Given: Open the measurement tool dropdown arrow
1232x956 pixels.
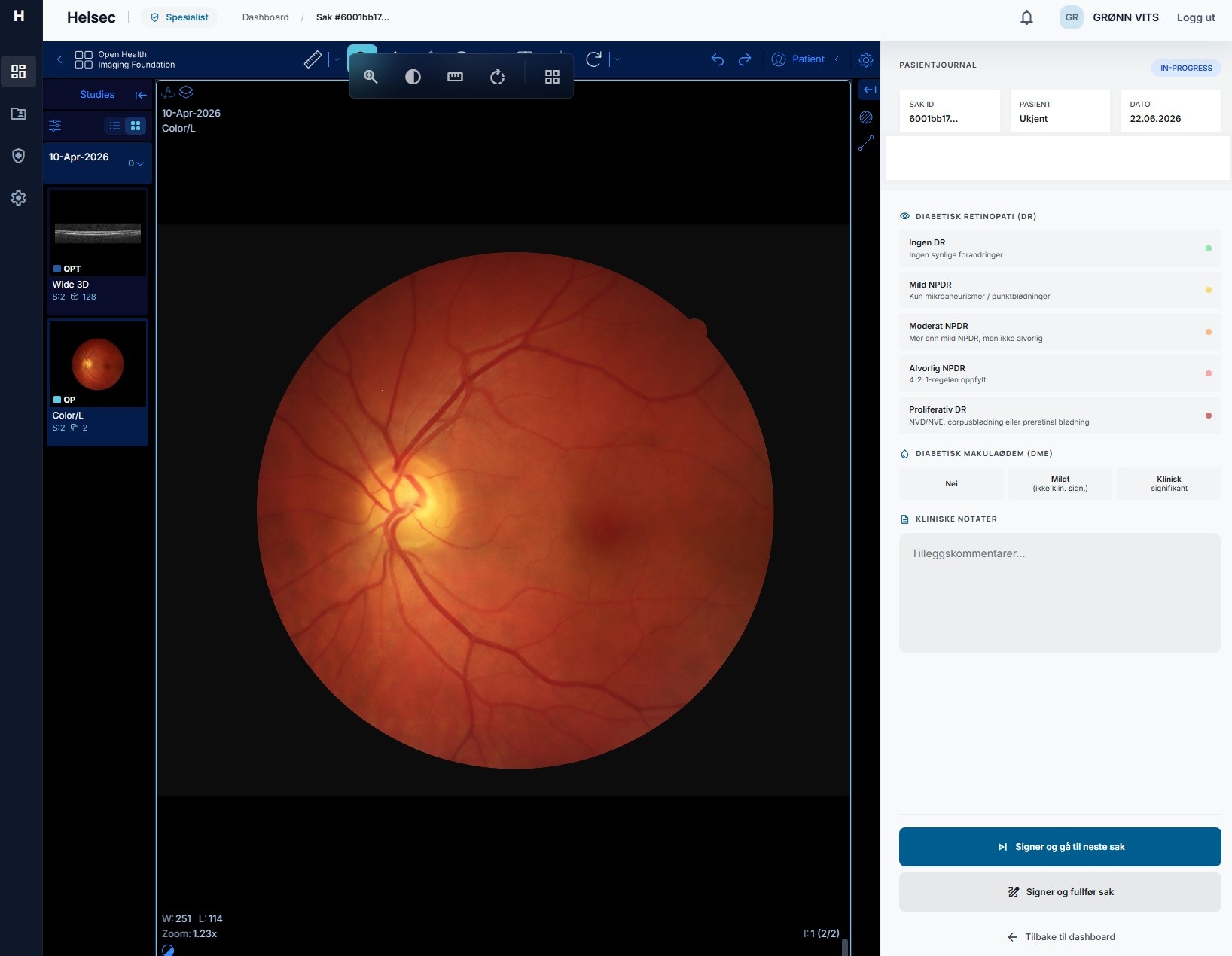Looking at the screenshot, I should (337, 59).
